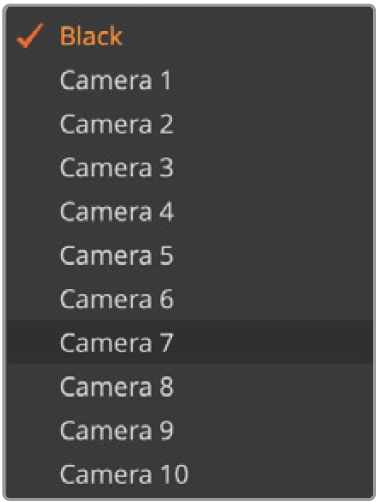Click the number 7 in Camera 7

[167, 342]
